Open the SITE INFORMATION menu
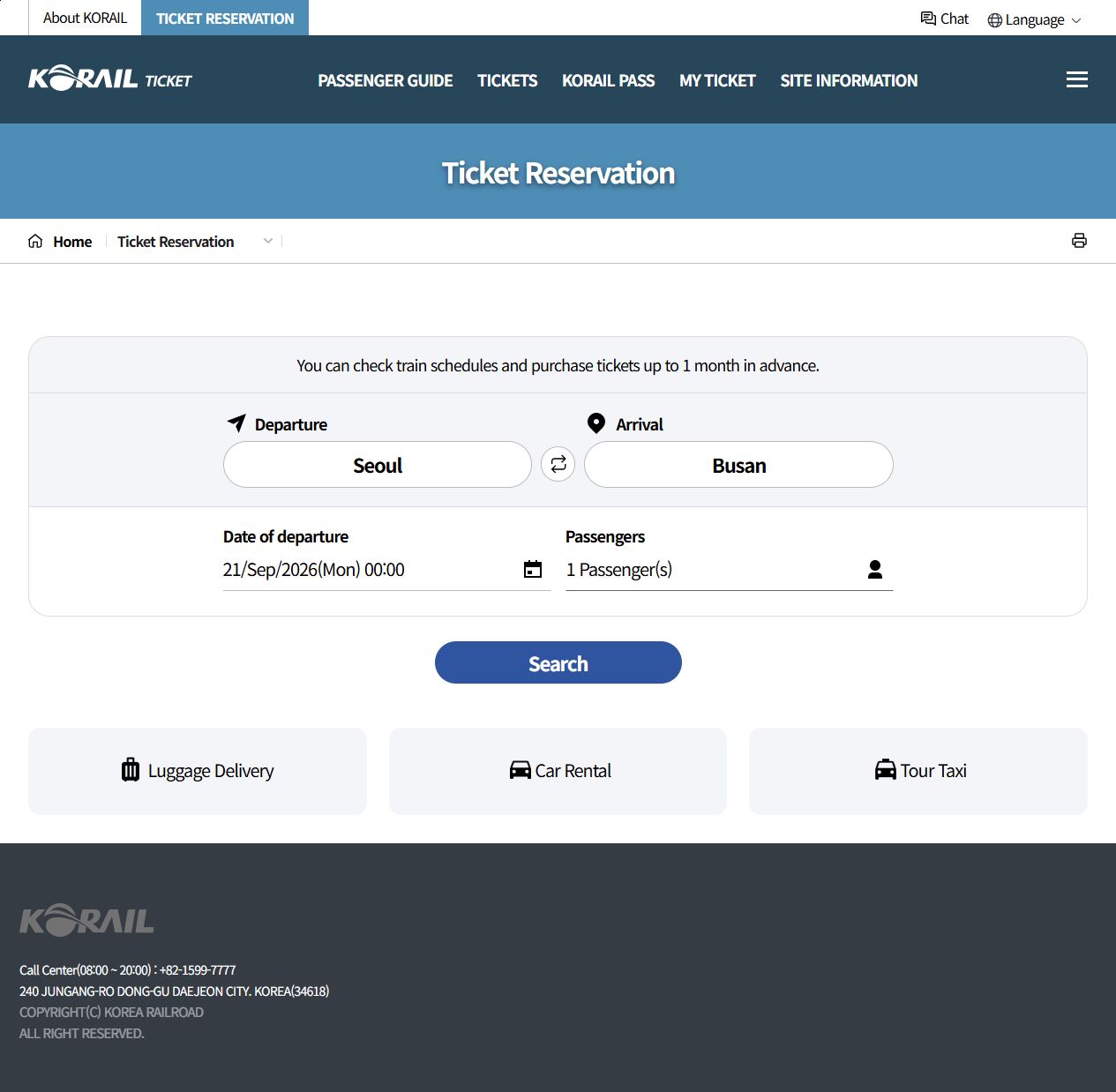 click(x=849, y=80)
